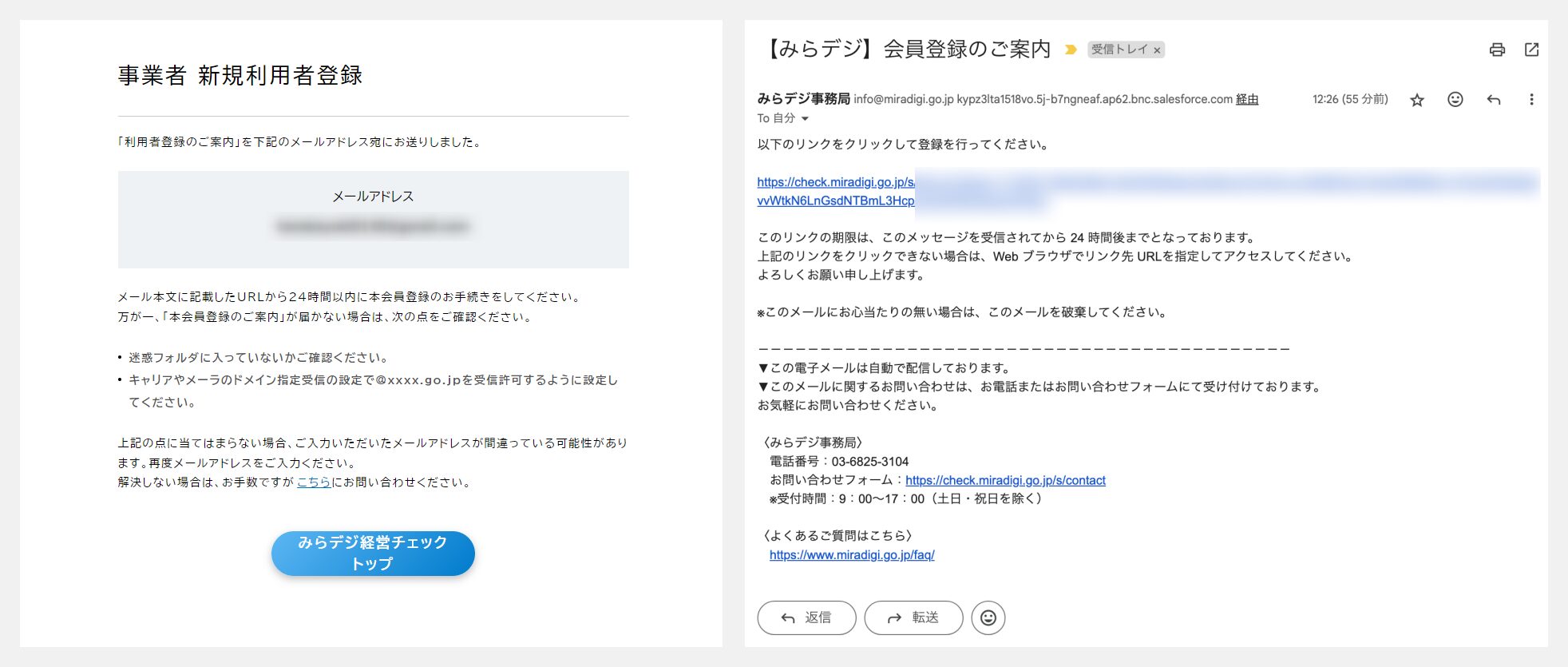Open the check.miradigi.go.jp registration link

[x=835, y=182]
